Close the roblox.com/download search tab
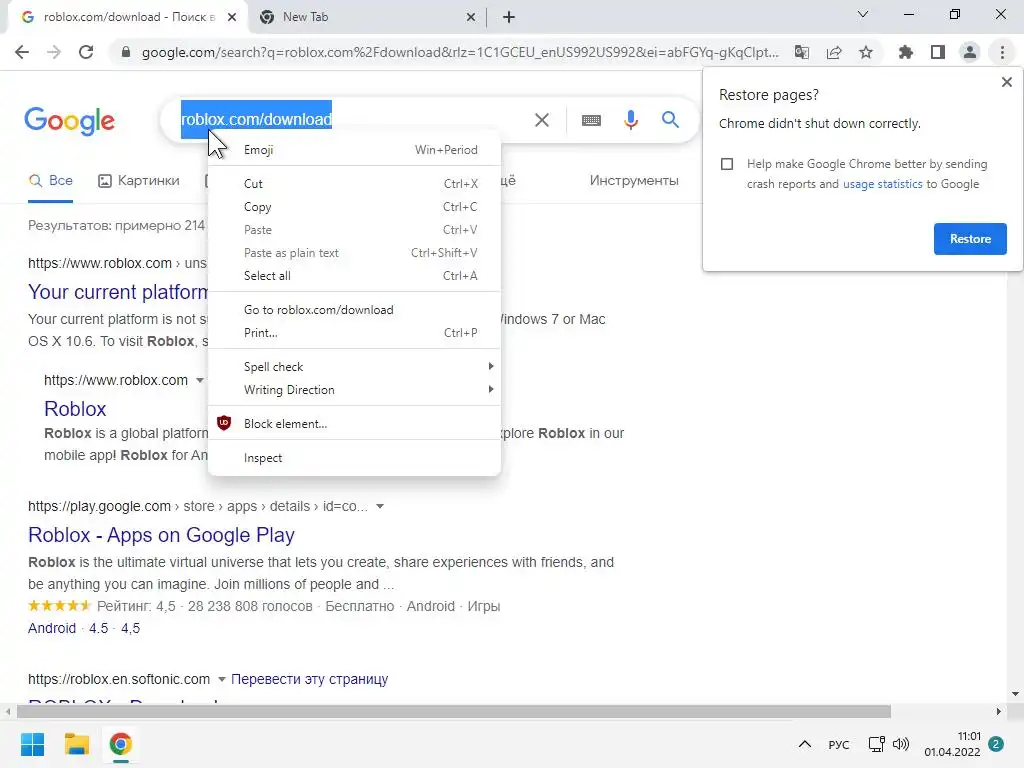Viewport: 1024px width, 768px height. coord(232,18)
